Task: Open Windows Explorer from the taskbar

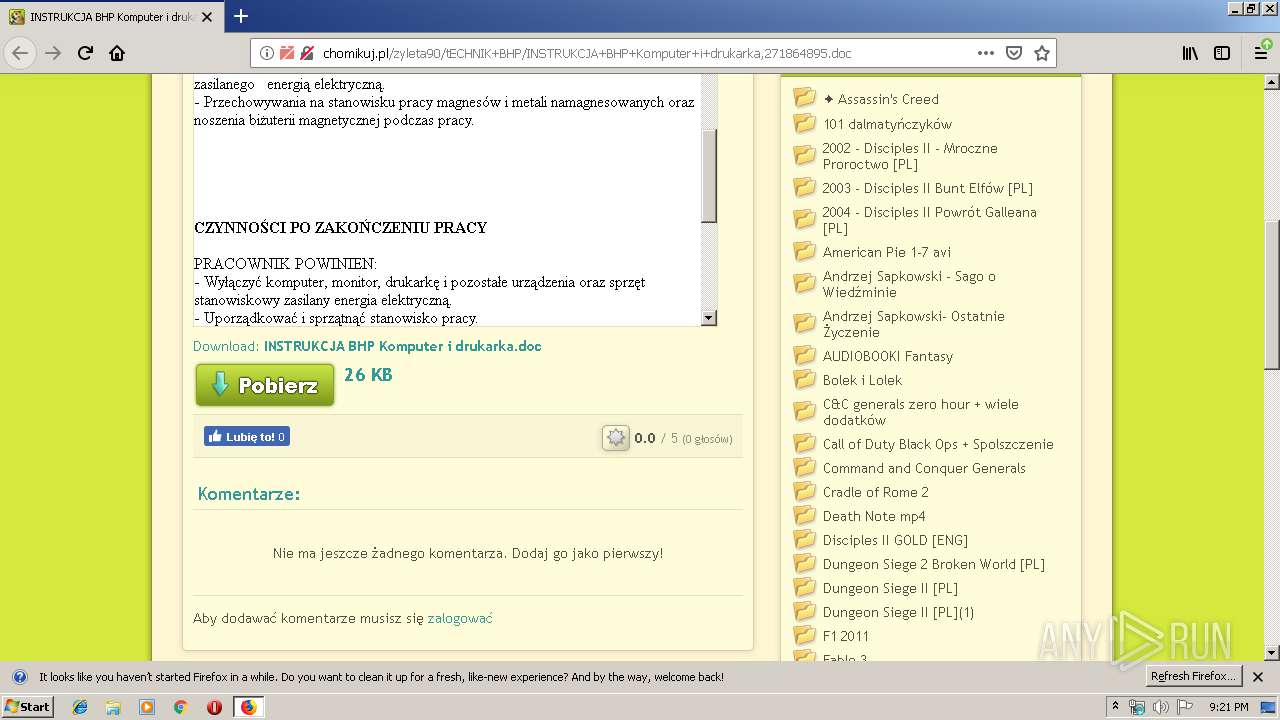Action: (113, 707)
